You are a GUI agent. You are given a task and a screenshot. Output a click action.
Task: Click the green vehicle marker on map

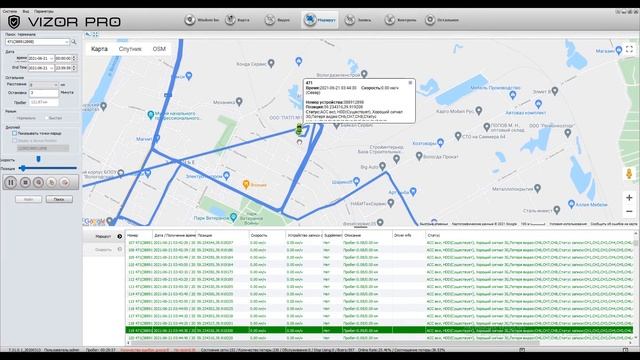299,129
